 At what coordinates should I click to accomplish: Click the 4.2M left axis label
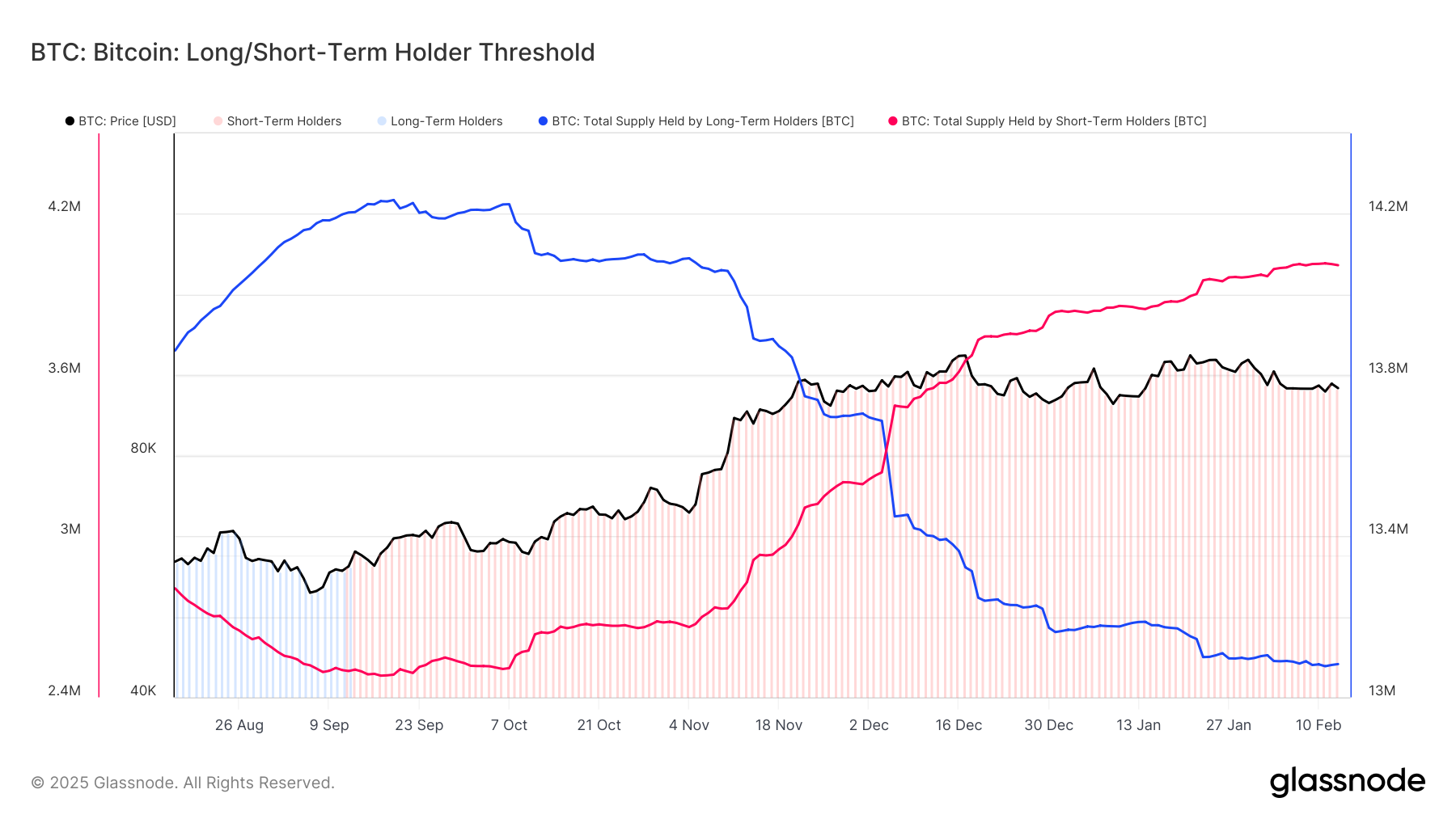(x=65, y=206)
